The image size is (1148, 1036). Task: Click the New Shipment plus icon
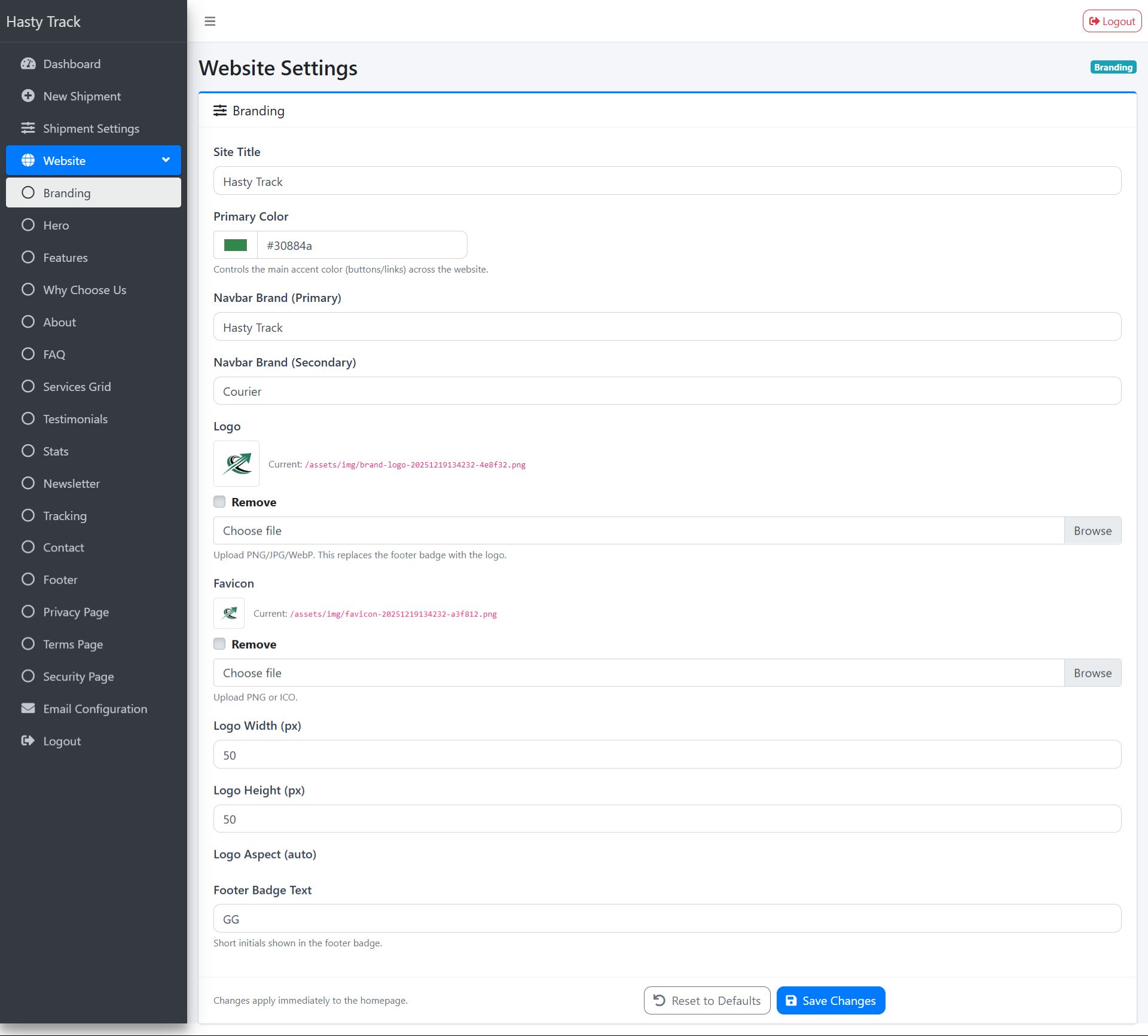click(x=28, y=96)
